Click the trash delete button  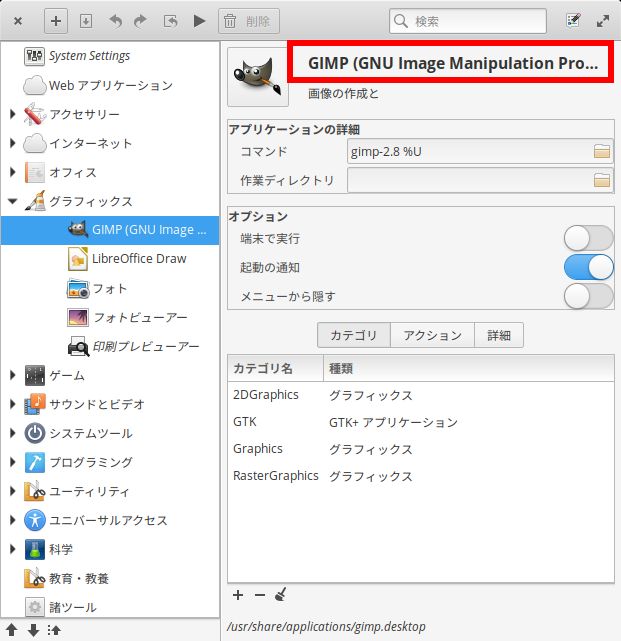coord(249,21)
